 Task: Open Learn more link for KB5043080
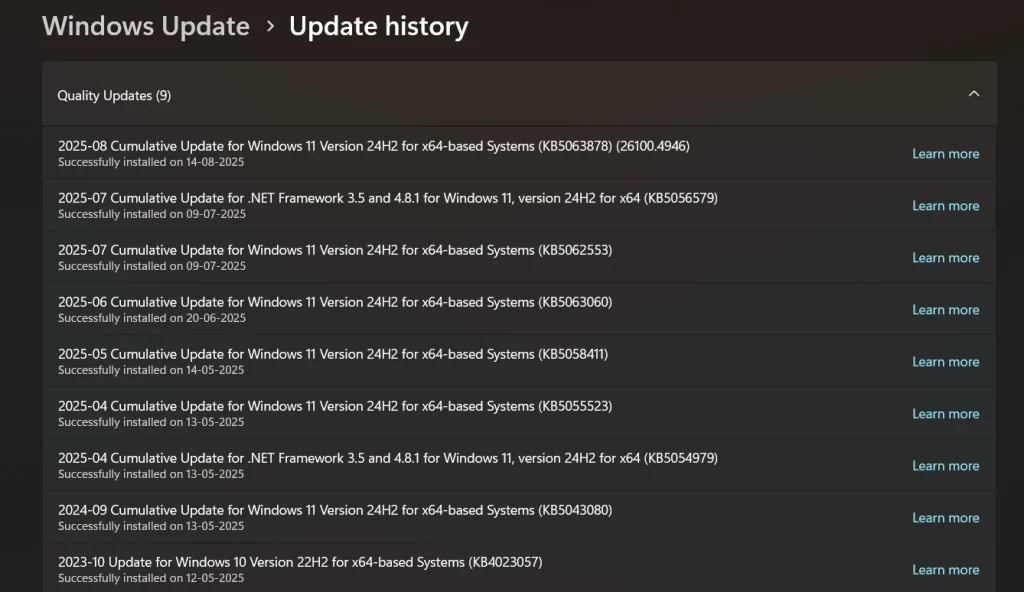click(x=945, y=518)
